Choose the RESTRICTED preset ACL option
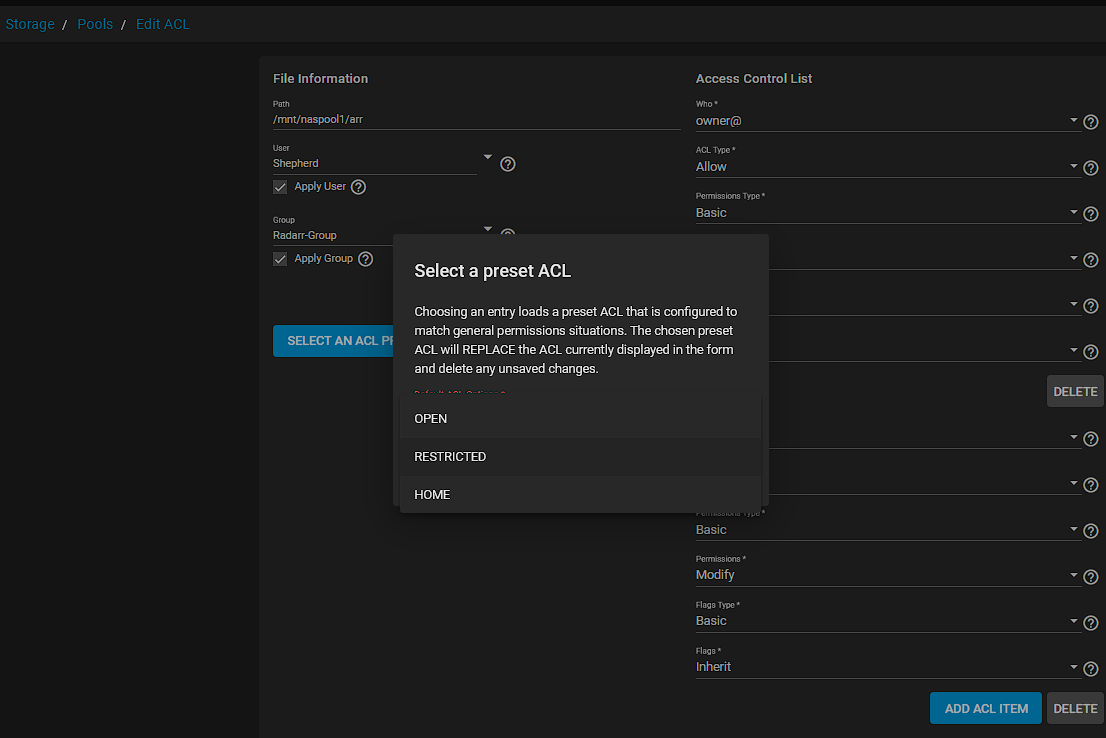1106x738 pixels. 581,456
